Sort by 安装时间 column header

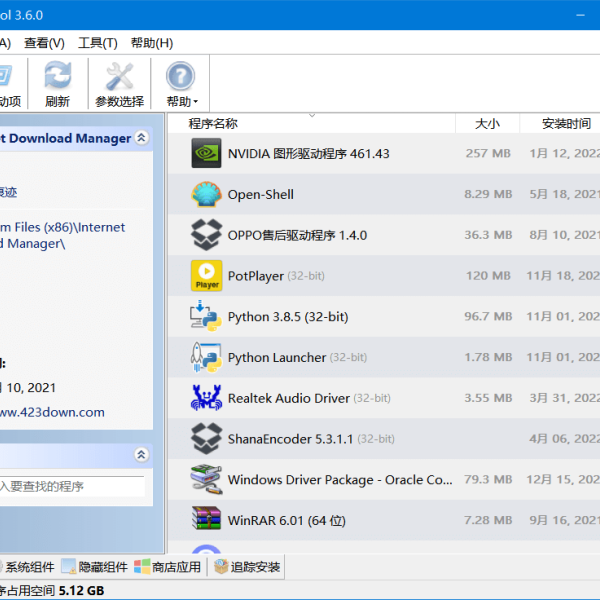click(x=566, y=124)
